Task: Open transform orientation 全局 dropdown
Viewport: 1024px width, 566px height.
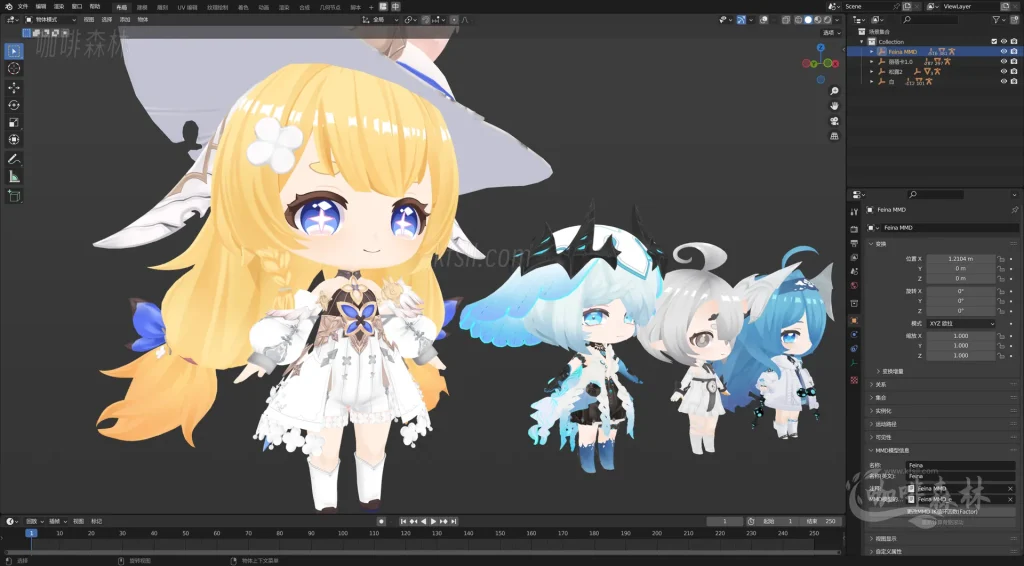Action: pyautogui.click(x=380, y=20)
